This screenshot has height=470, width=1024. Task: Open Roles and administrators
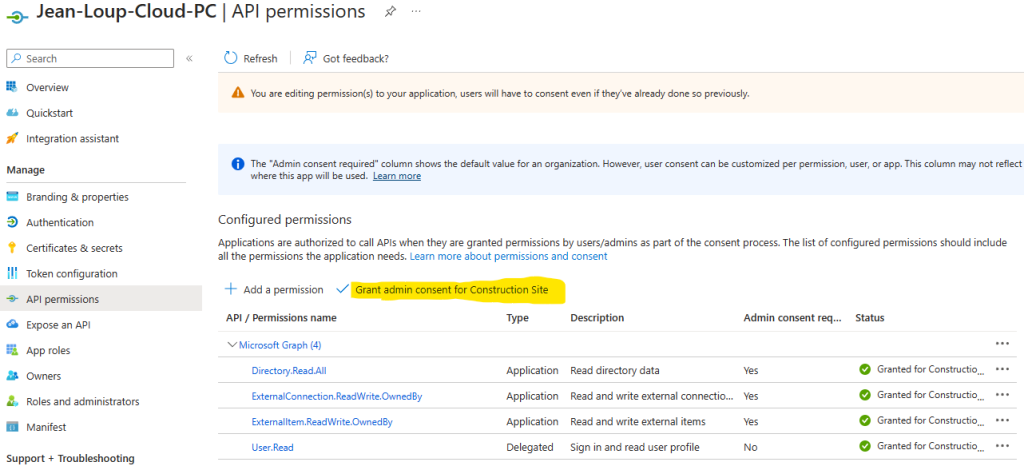pos(83,401)
